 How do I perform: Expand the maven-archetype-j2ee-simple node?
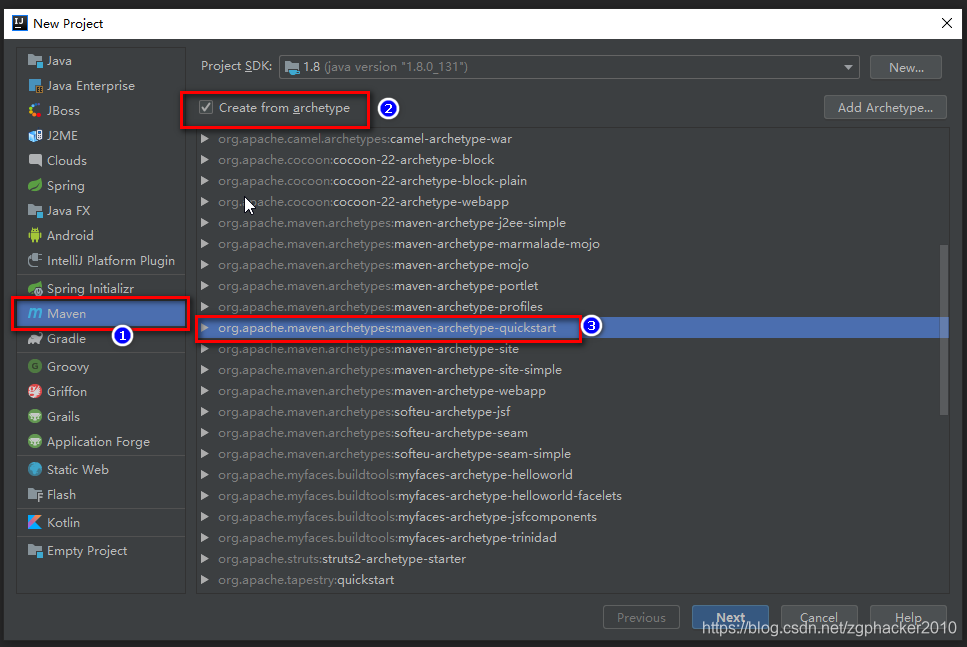[205, 223]
